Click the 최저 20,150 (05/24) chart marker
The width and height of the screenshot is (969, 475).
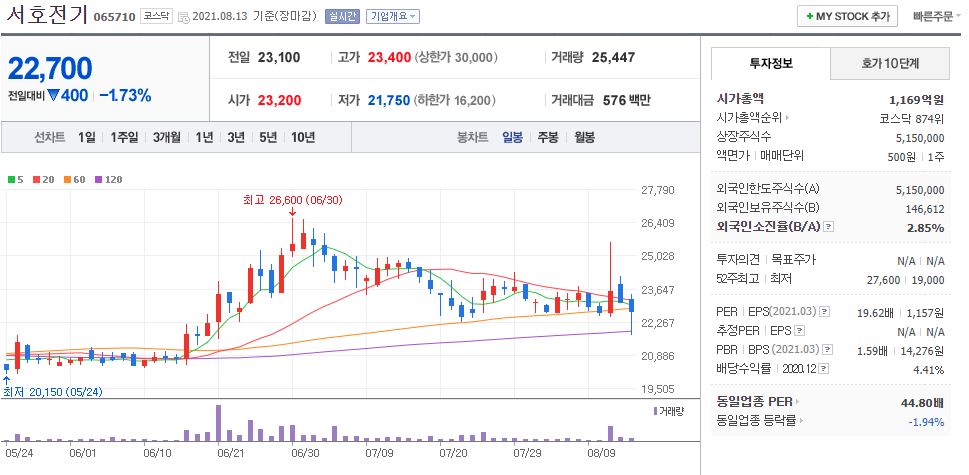[x=53, y=392]
